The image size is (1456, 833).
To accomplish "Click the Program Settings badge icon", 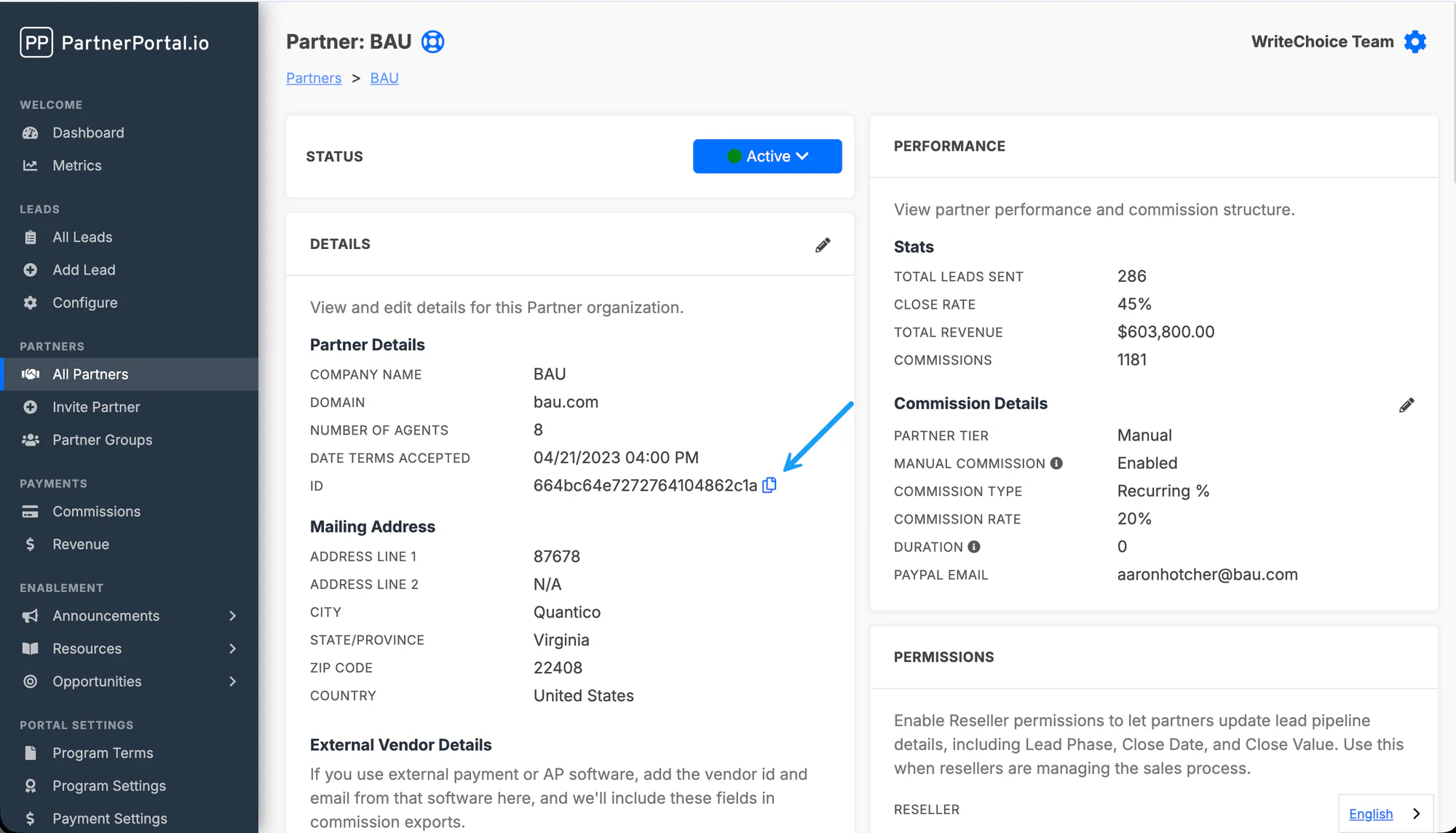I will [x=31, y=786].
